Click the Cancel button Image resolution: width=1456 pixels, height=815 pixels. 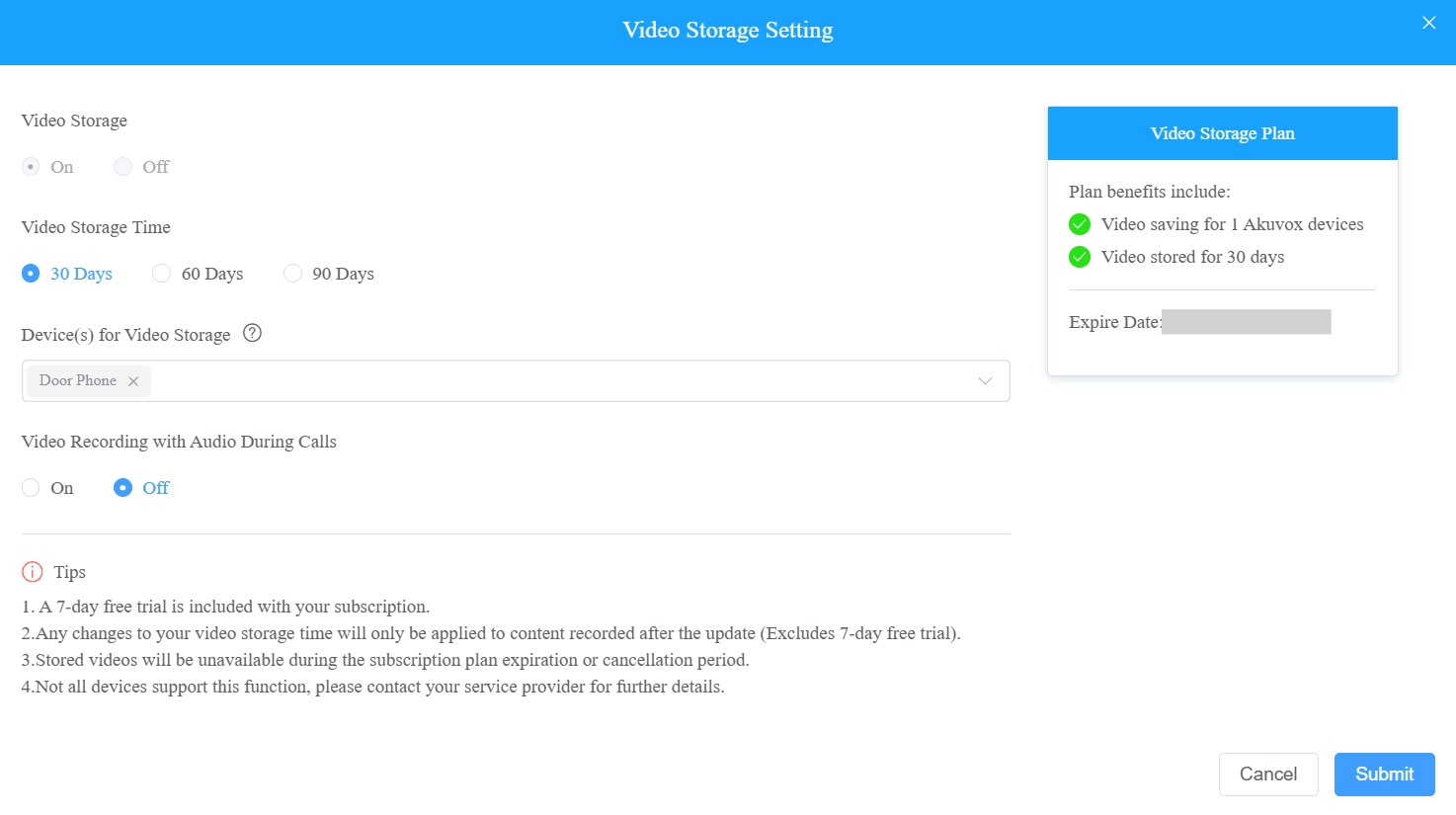pos(1268,774)
